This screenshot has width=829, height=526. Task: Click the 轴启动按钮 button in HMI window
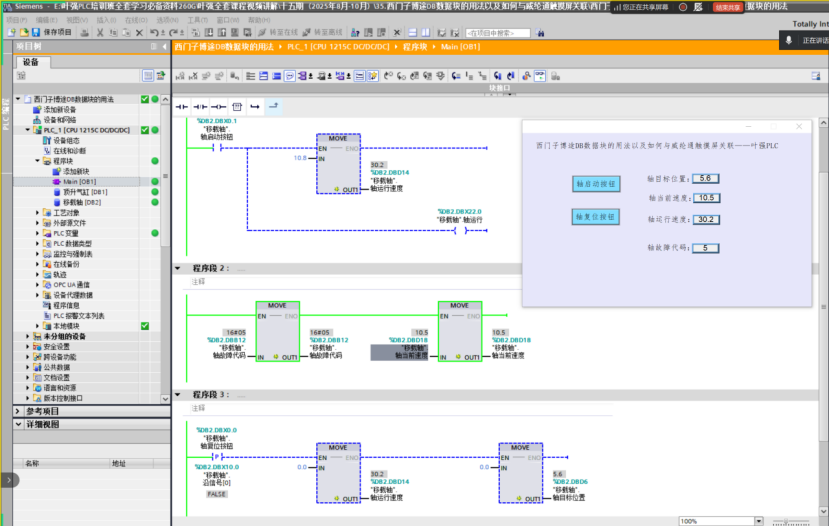(x=596, y=184)
